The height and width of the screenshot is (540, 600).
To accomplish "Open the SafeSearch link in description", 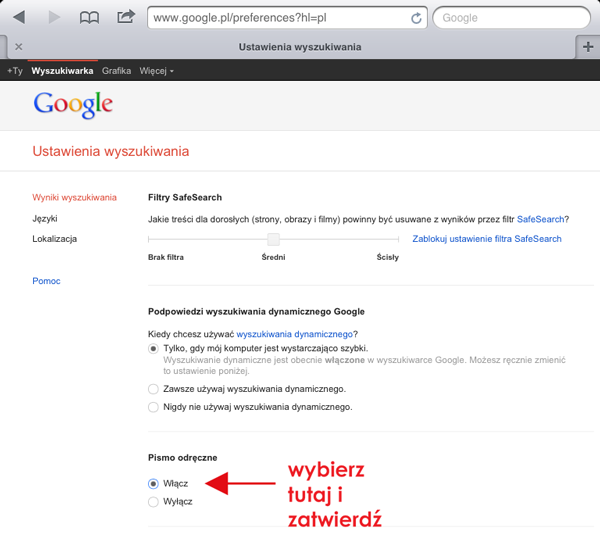I will 540,219.
